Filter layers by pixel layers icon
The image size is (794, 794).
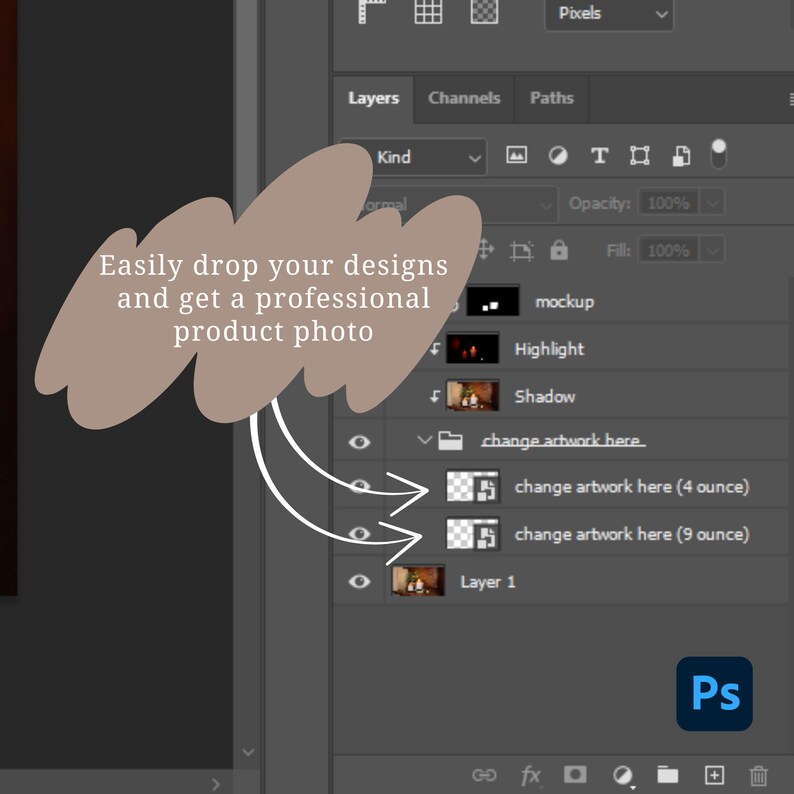tap(517, 155)
